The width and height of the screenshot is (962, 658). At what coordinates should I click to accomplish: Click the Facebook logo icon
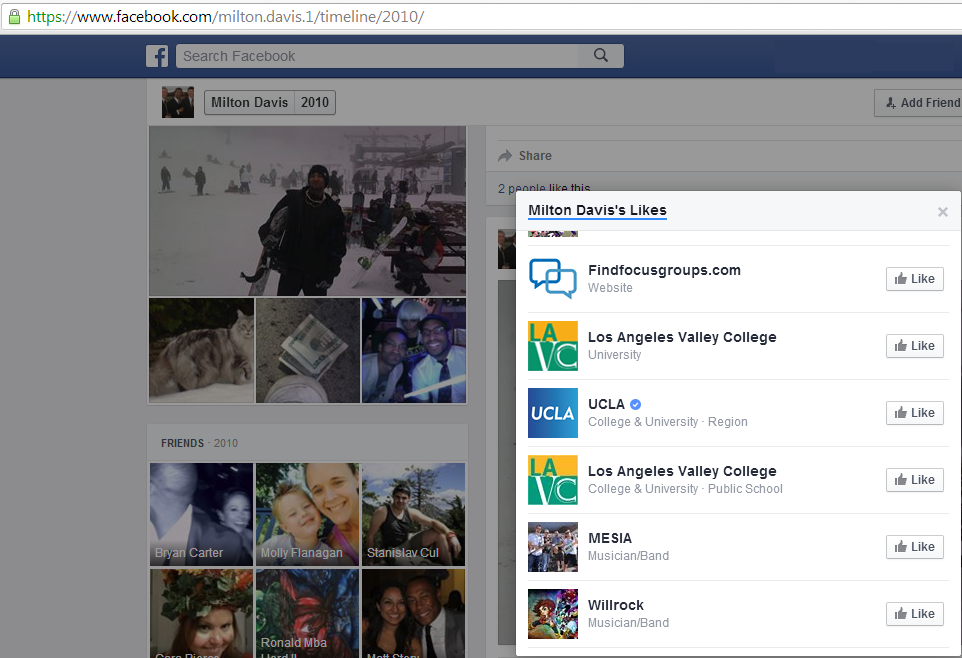click(x=157, y=56)
